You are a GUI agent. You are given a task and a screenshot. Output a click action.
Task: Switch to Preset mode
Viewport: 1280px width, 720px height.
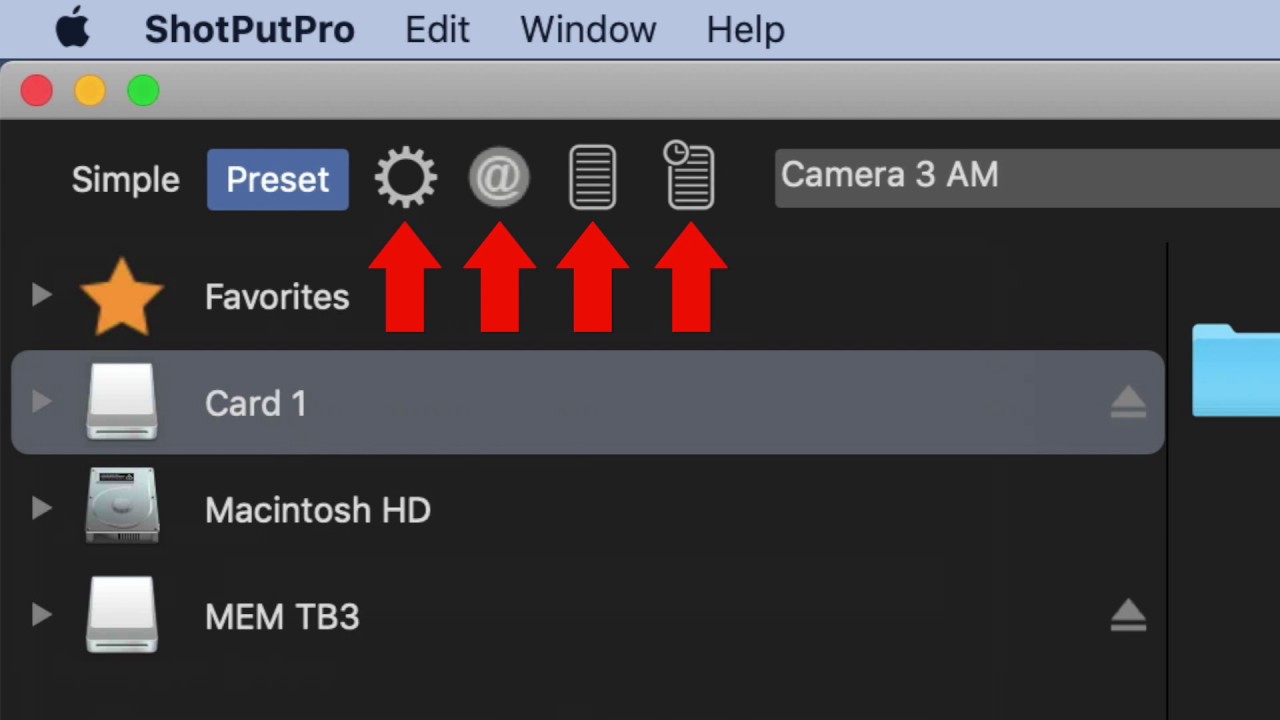tap(277, 180)
